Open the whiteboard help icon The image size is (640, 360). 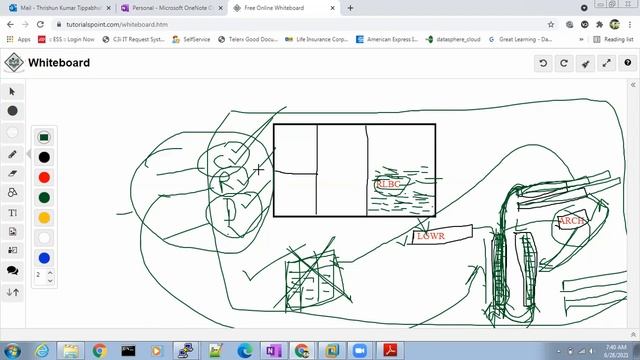coord(628,63)
